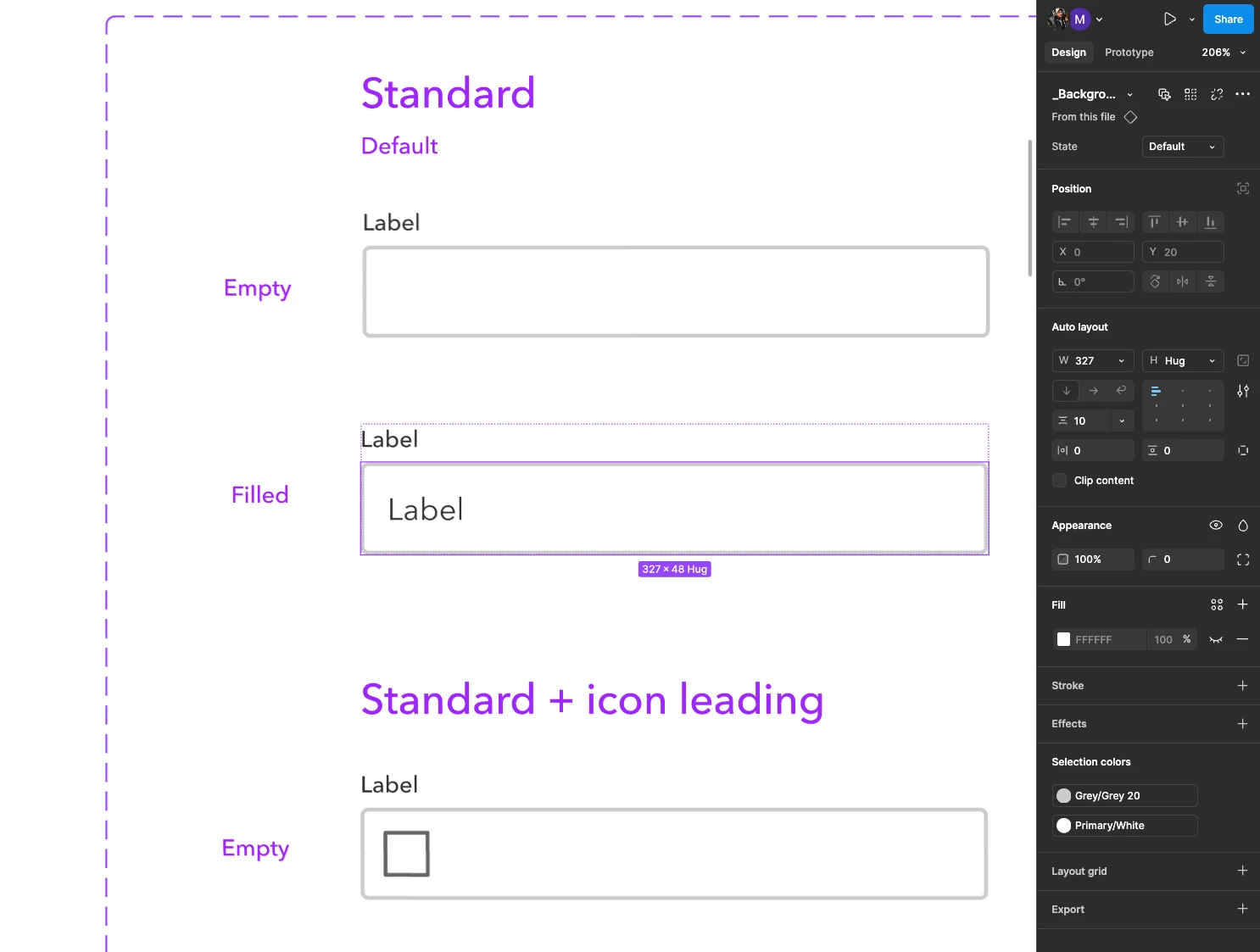The image size is (1260, 952).
Task: Click four-squares icon beside _Backgro… name
Action: pyautogui.click(x=1190, y=94)
